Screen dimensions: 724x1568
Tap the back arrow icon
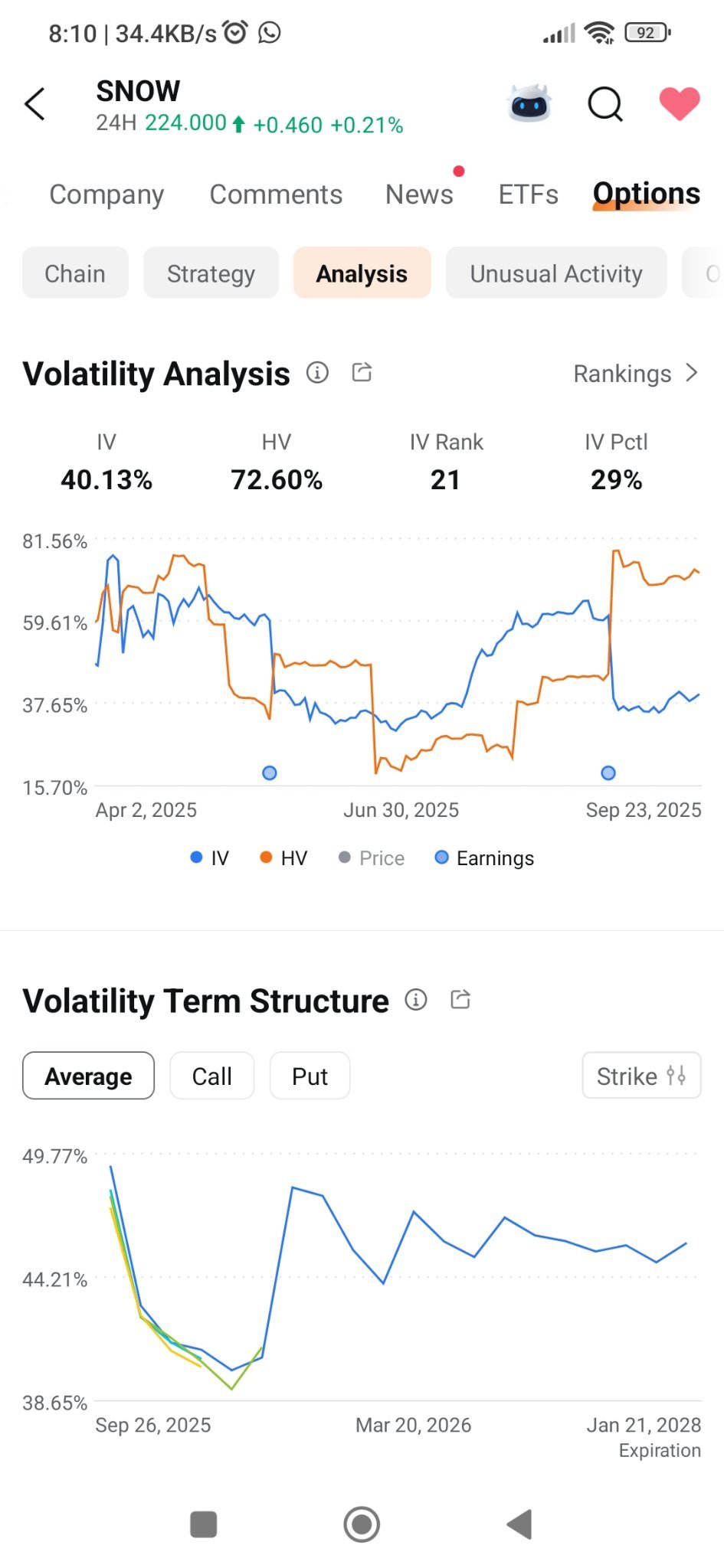pyautogui.click(x=35, y=104)
